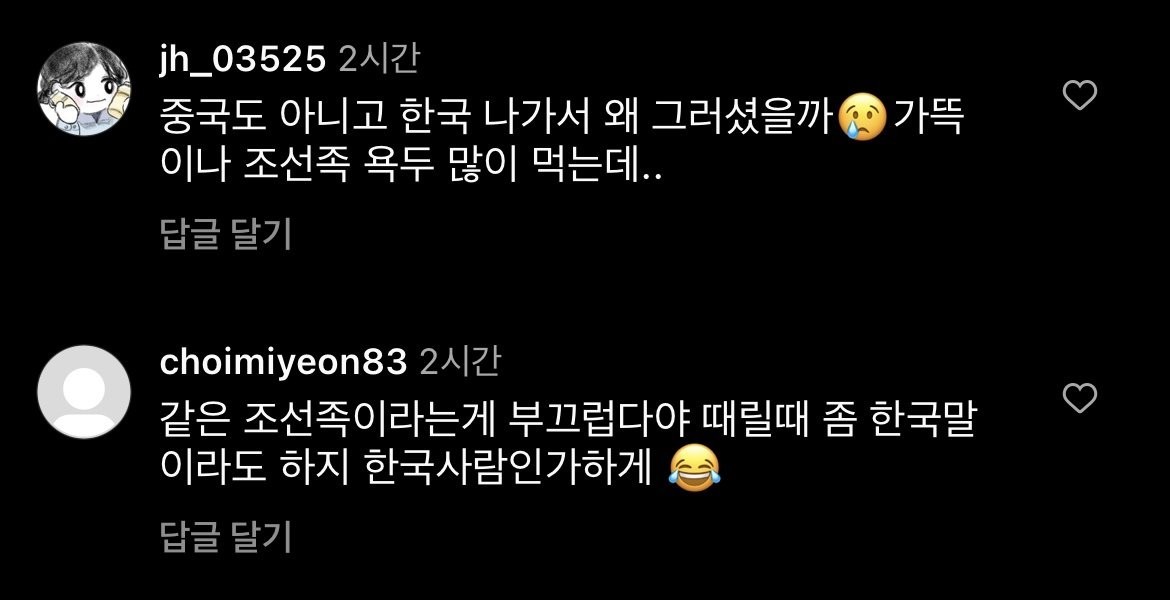Click the laughing tears emoji in second comment
The image size is (1170, 600).
click(x=694, y=469)
